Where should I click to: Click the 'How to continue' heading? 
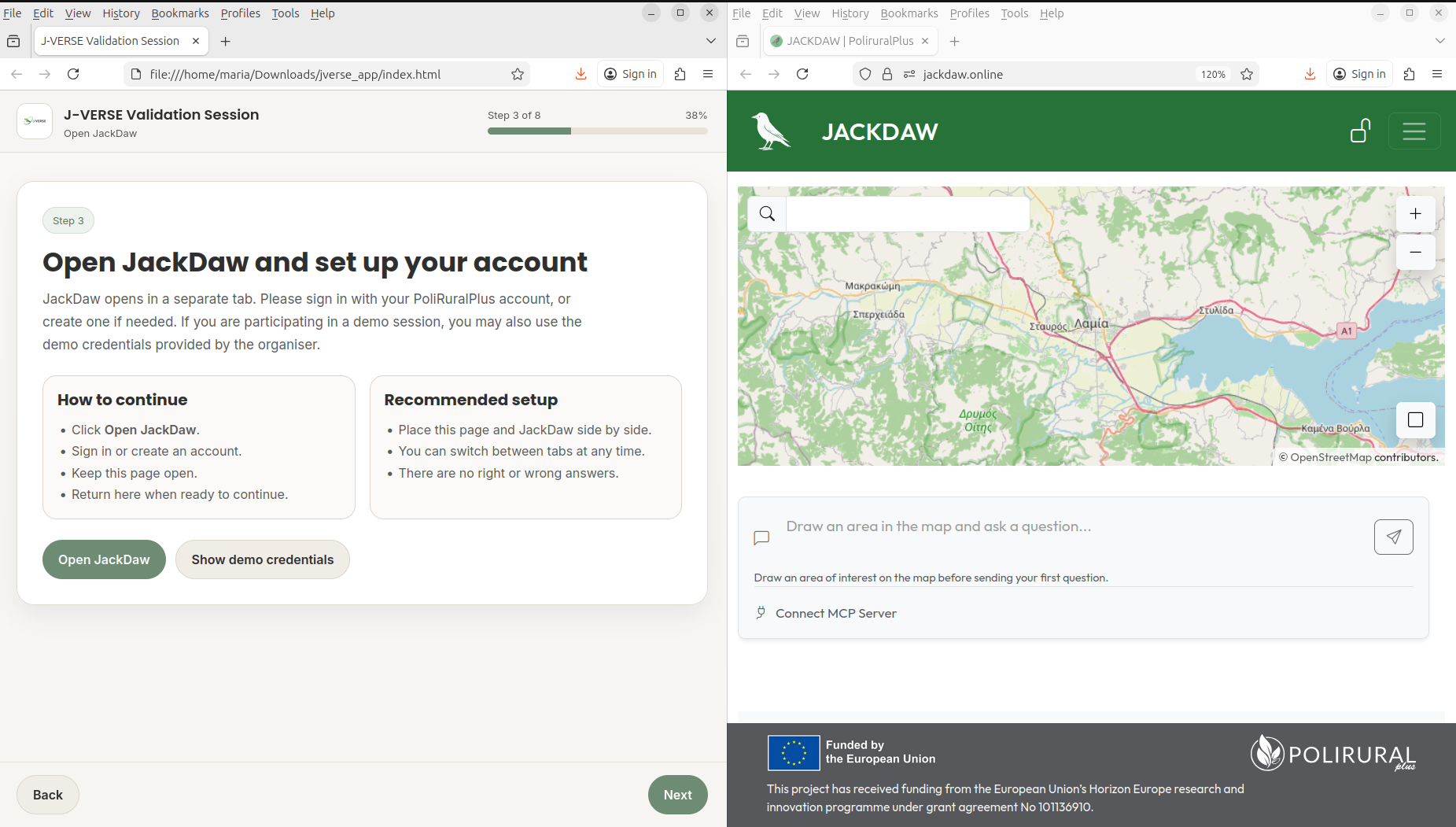(x=122, y=400)
